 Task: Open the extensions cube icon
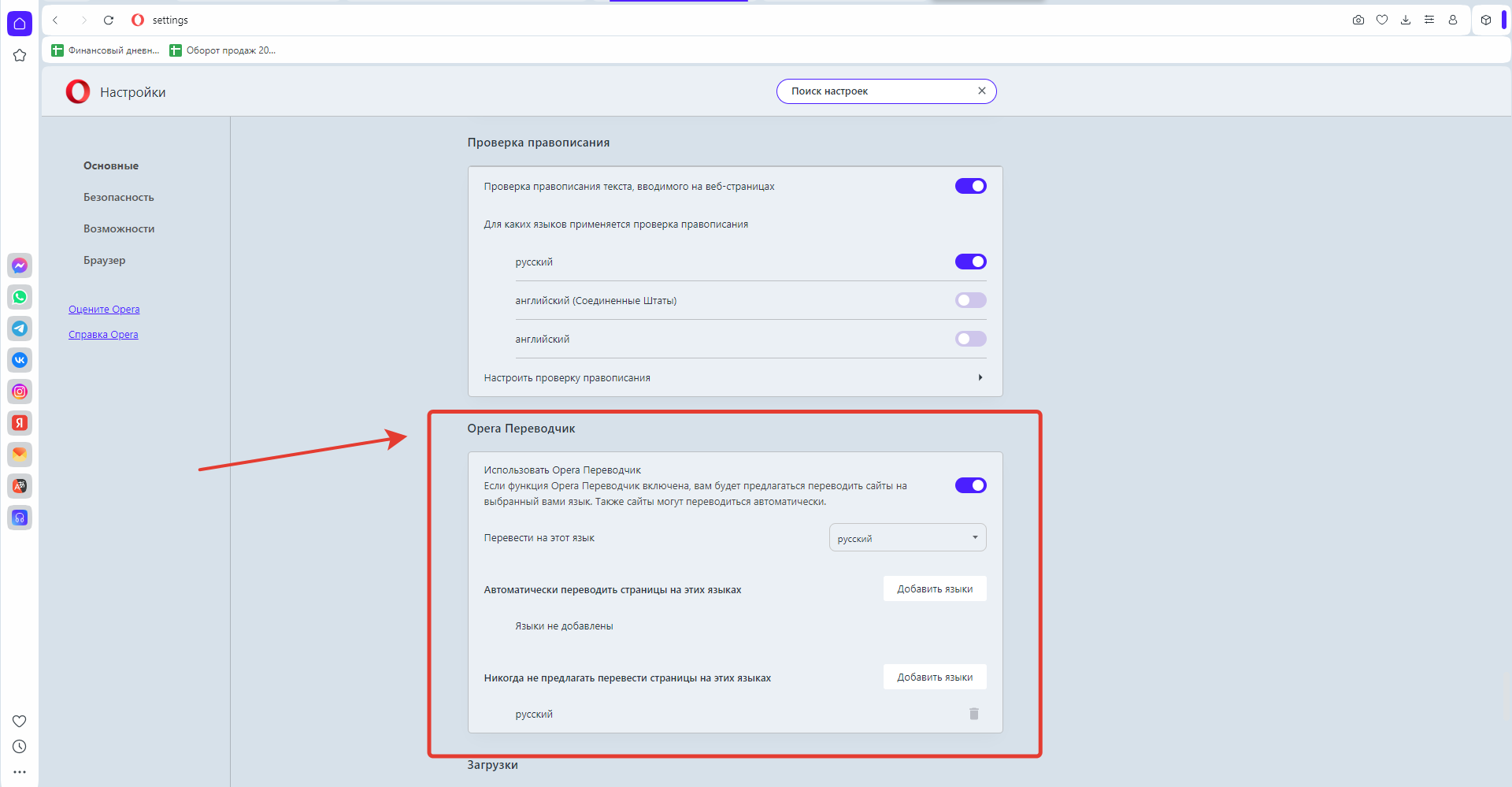(x=1486, y=20)
